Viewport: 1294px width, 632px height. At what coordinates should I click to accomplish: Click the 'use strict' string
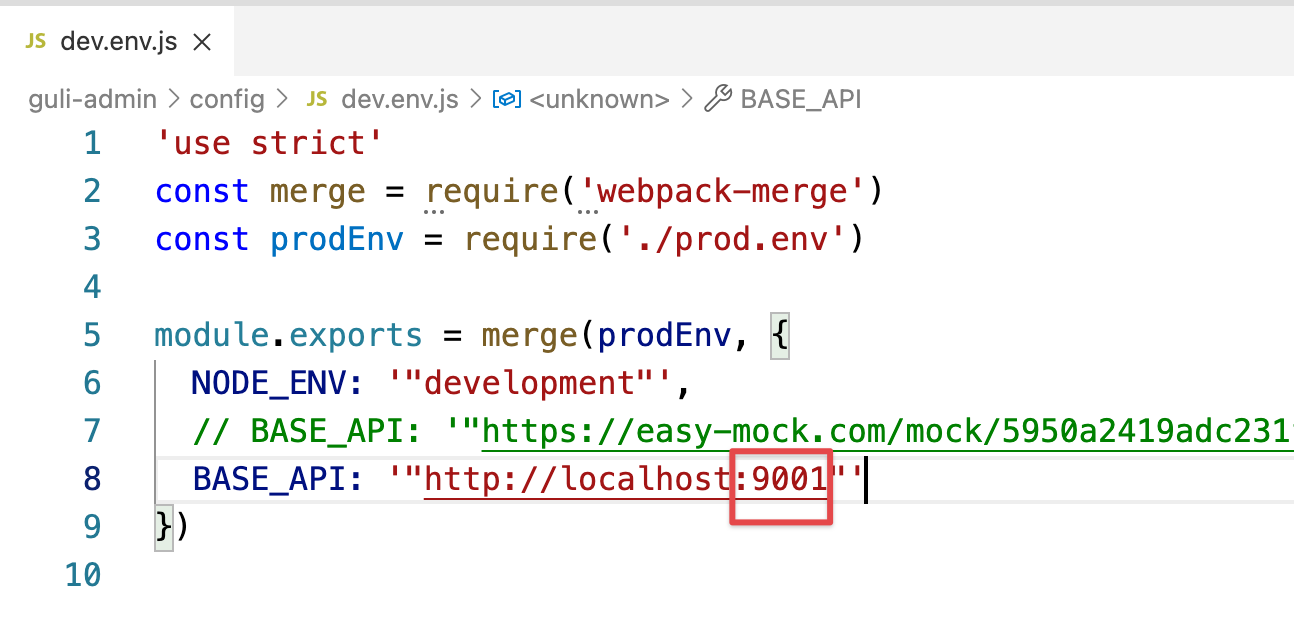pos(270,144)
